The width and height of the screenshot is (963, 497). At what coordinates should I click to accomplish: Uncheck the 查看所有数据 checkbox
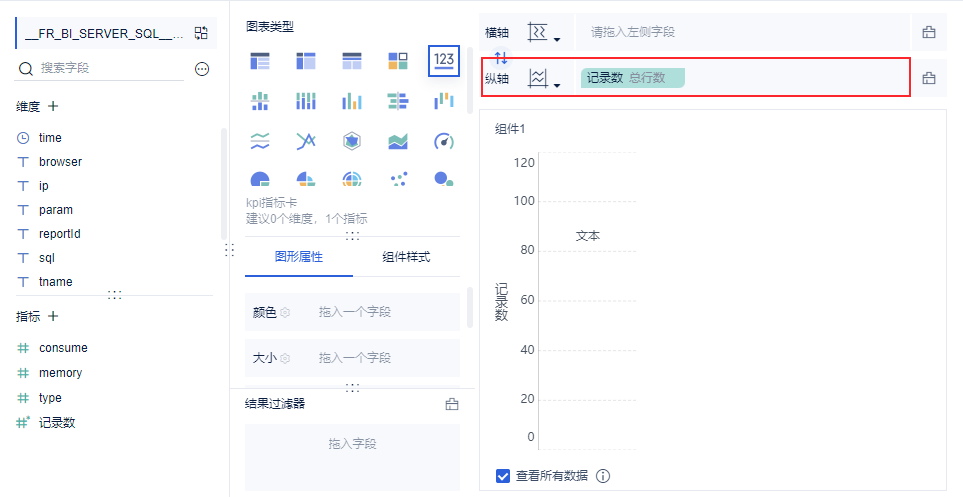pos(503,476)
